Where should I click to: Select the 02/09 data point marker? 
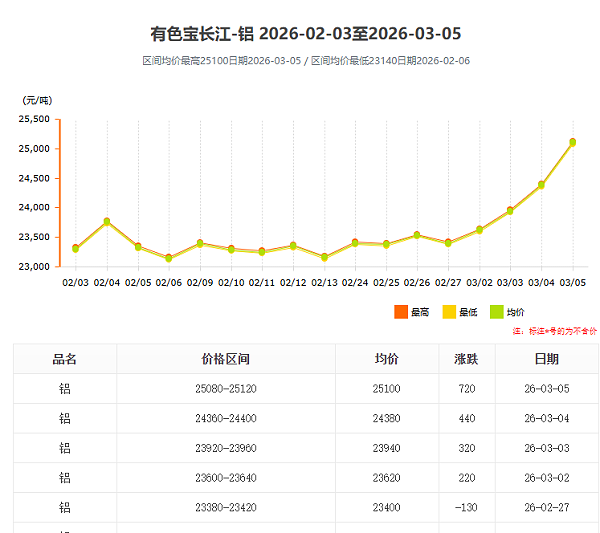click(200, 243)
